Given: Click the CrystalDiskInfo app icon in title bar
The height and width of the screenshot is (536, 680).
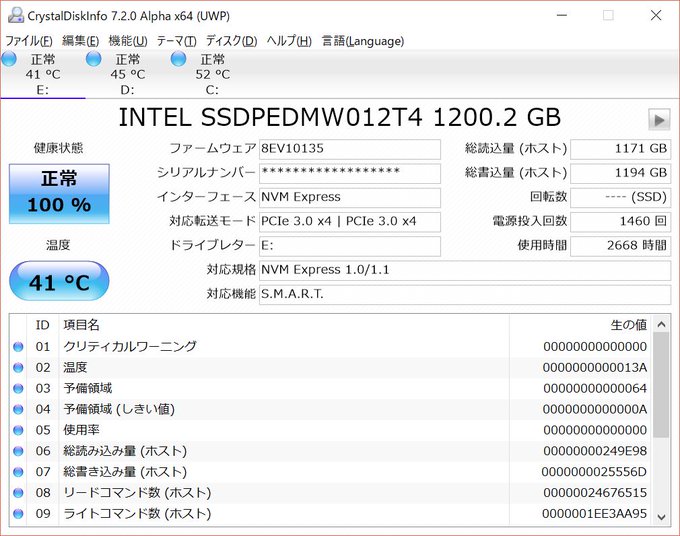Looking at the screenshot, I should pos(16,15).
